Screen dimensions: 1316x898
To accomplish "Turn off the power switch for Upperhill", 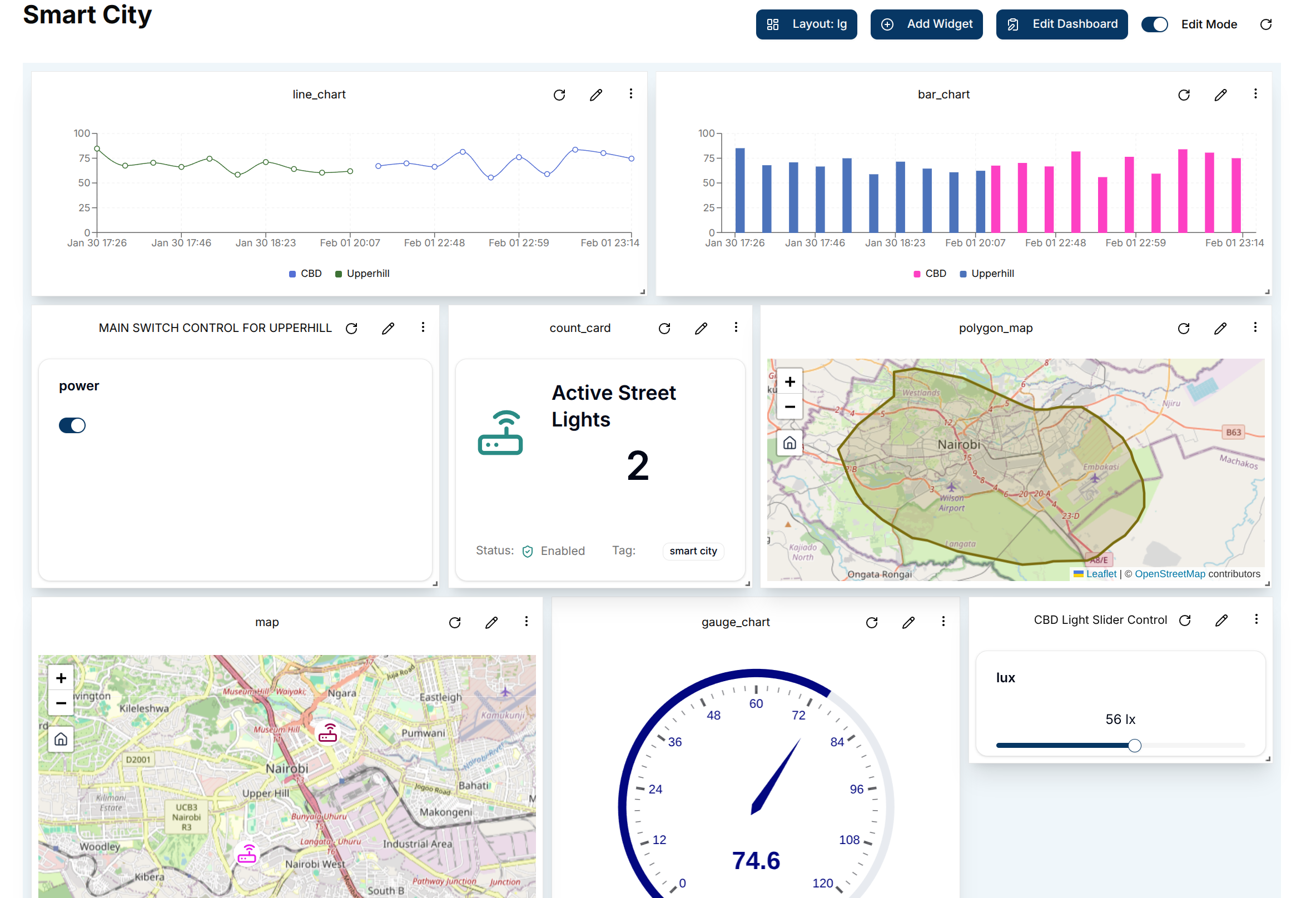I will (72, 425).
